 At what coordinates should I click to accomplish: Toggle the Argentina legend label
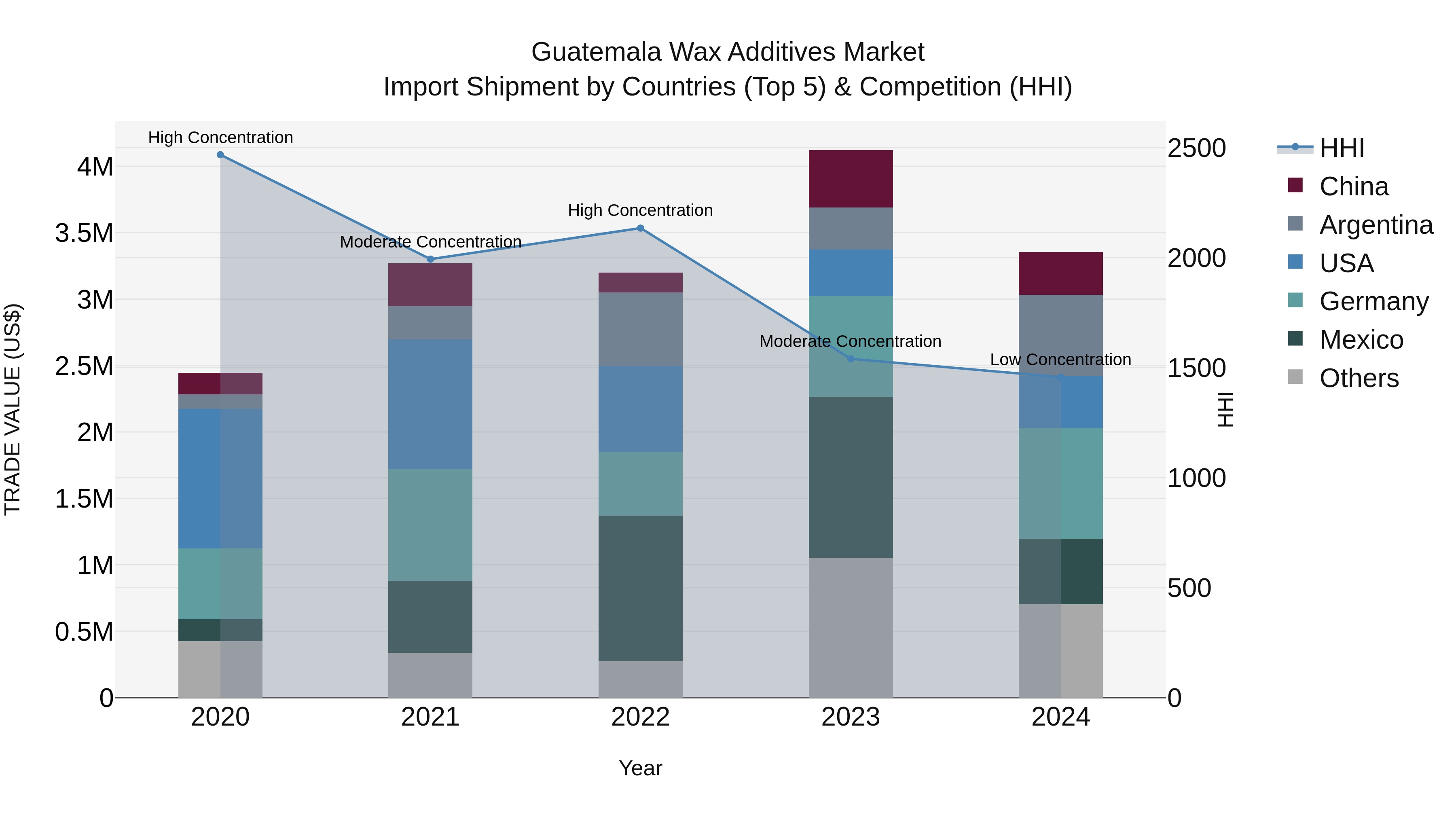coord(1376,225)
